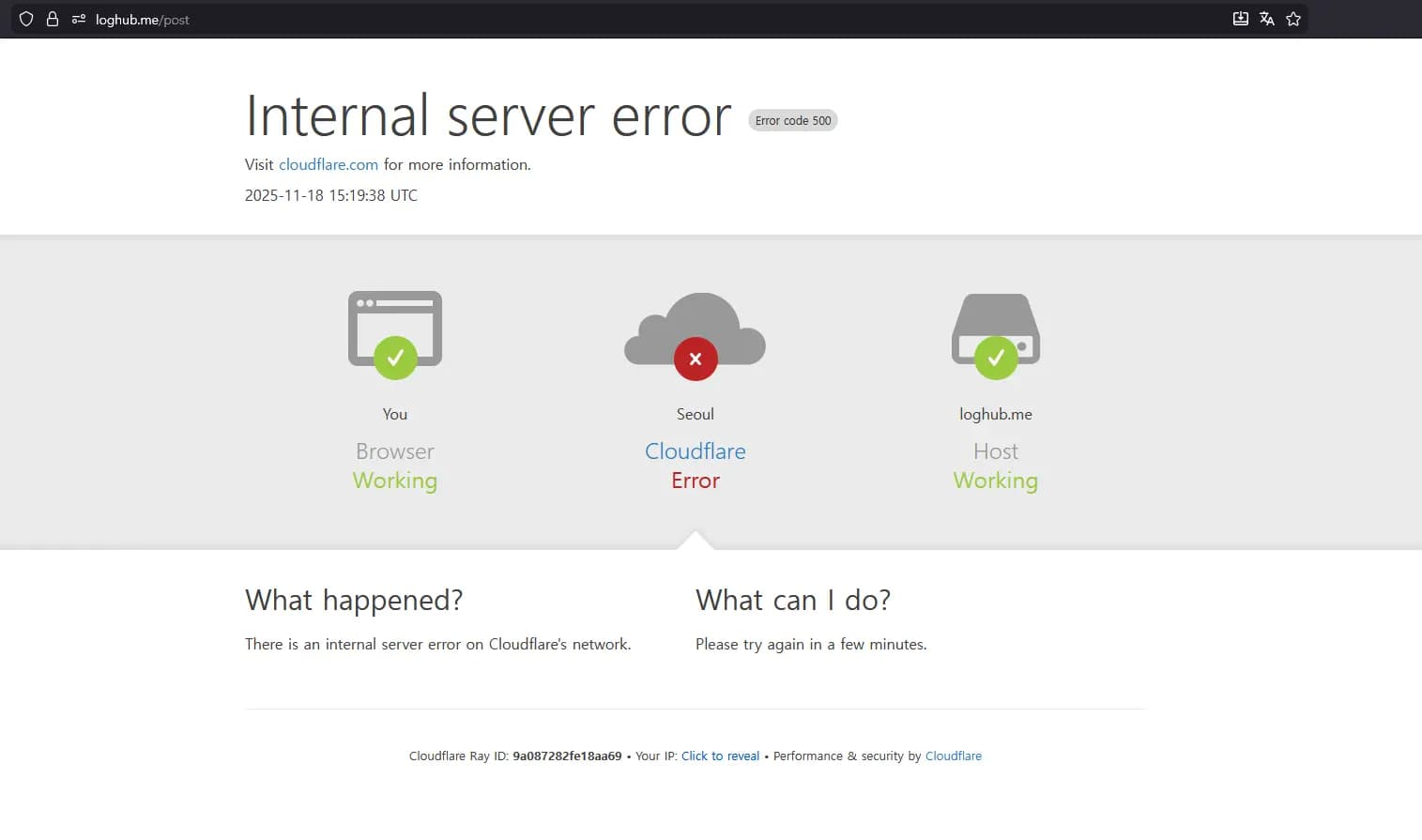Click the What happened? heading
Screen dimensions: 1422x840
(x=354, y=600)
